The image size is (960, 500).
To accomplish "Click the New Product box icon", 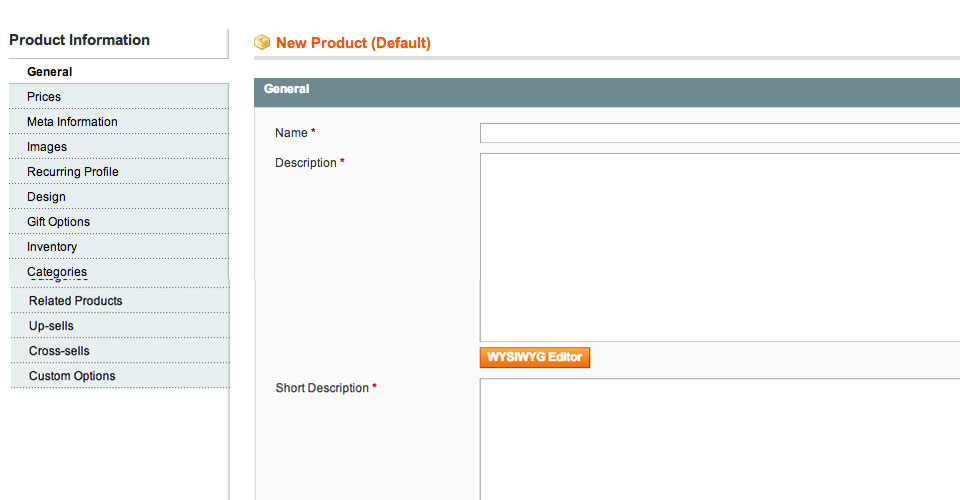I will [262, 42].
